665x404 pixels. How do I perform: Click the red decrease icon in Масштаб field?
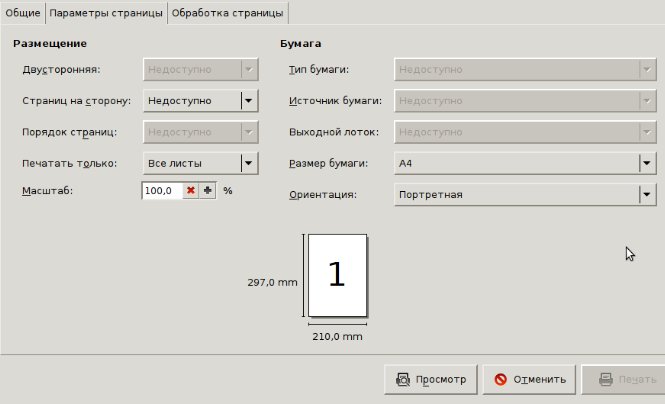click(x=190, y=191)
